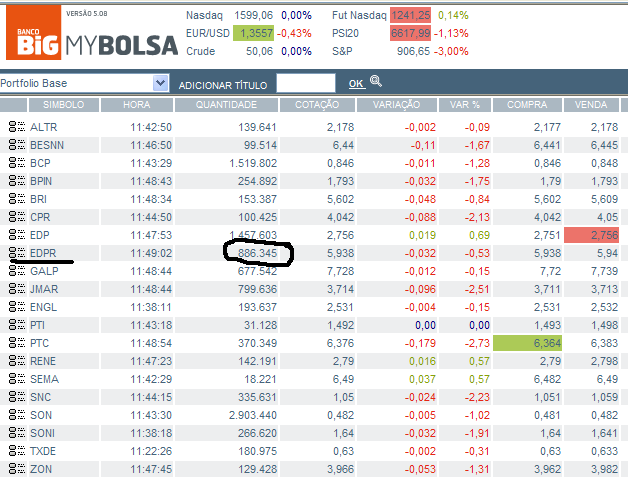Click the SON quantity 2.903.440
Screen dimensions: 628x485
pyautogui.click(x=253, y=415)
